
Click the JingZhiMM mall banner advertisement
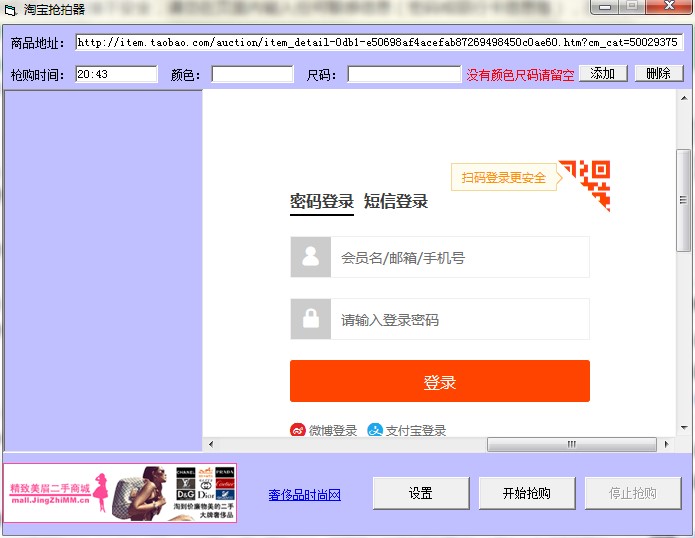pyautogui.click(x=120, y=493)
